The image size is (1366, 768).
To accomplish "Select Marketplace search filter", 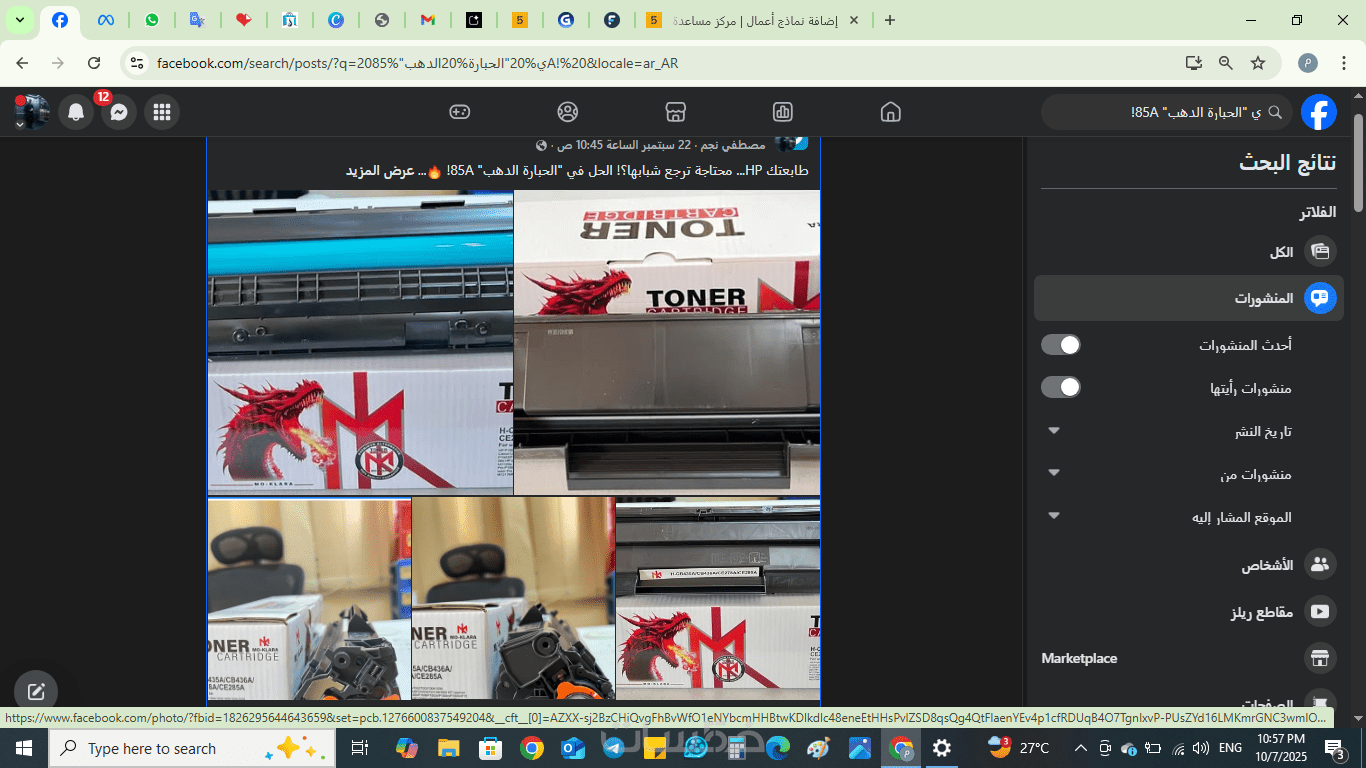I will [1189, 658].
